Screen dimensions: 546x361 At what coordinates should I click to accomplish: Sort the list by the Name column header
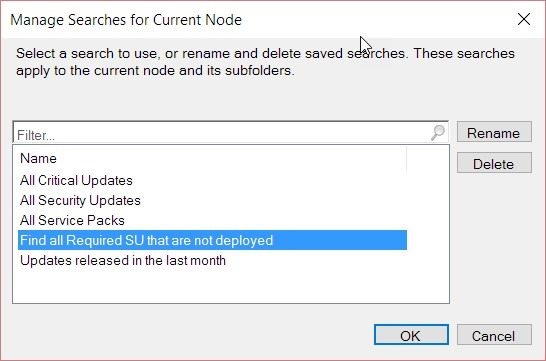212,158
